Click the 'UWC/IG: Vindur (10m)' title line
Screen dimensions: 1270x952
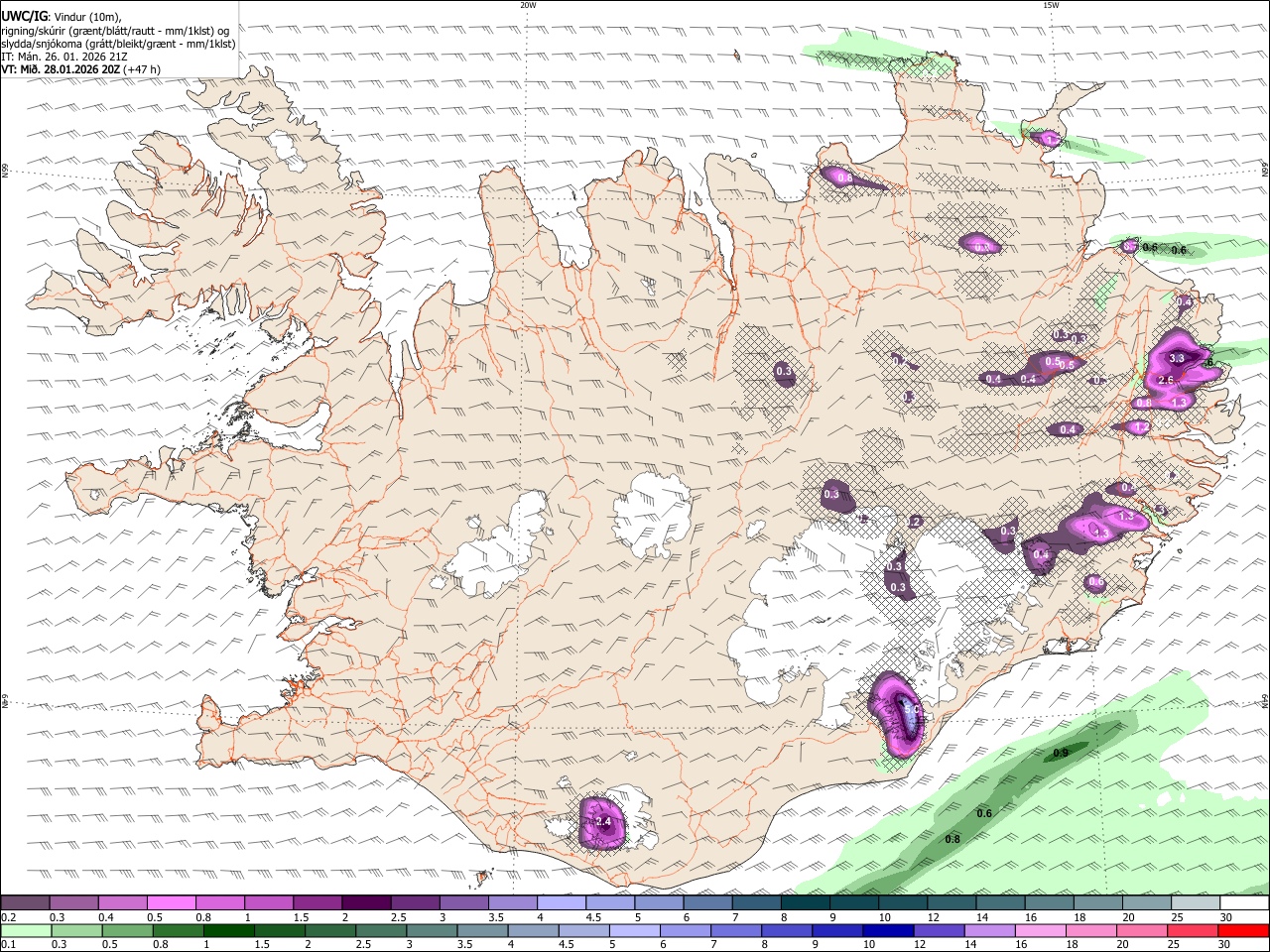pos(62,17)
